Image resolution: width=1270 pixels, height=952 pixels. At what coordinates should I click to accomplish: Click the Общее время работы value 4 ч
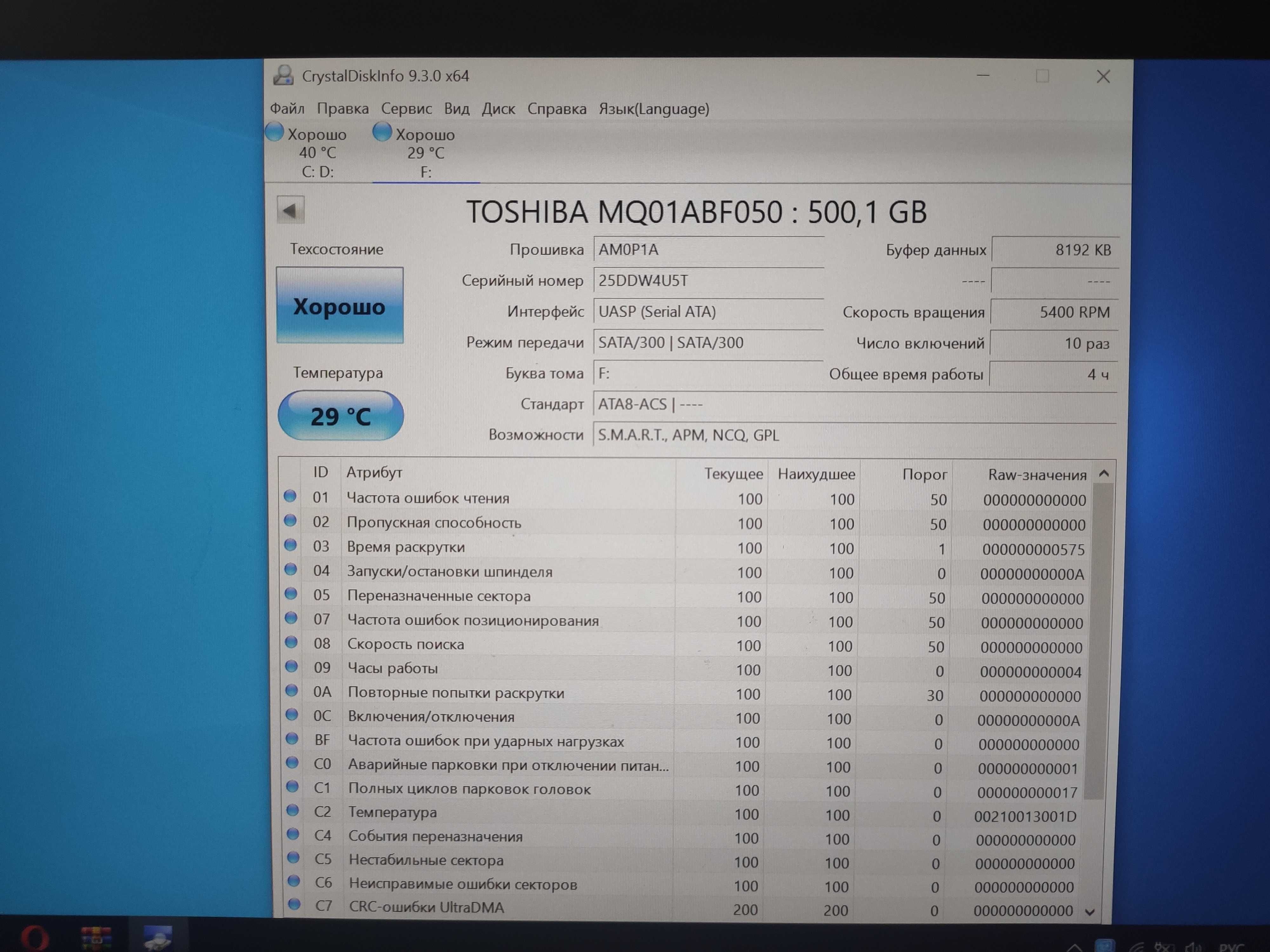coord(1053,375)
